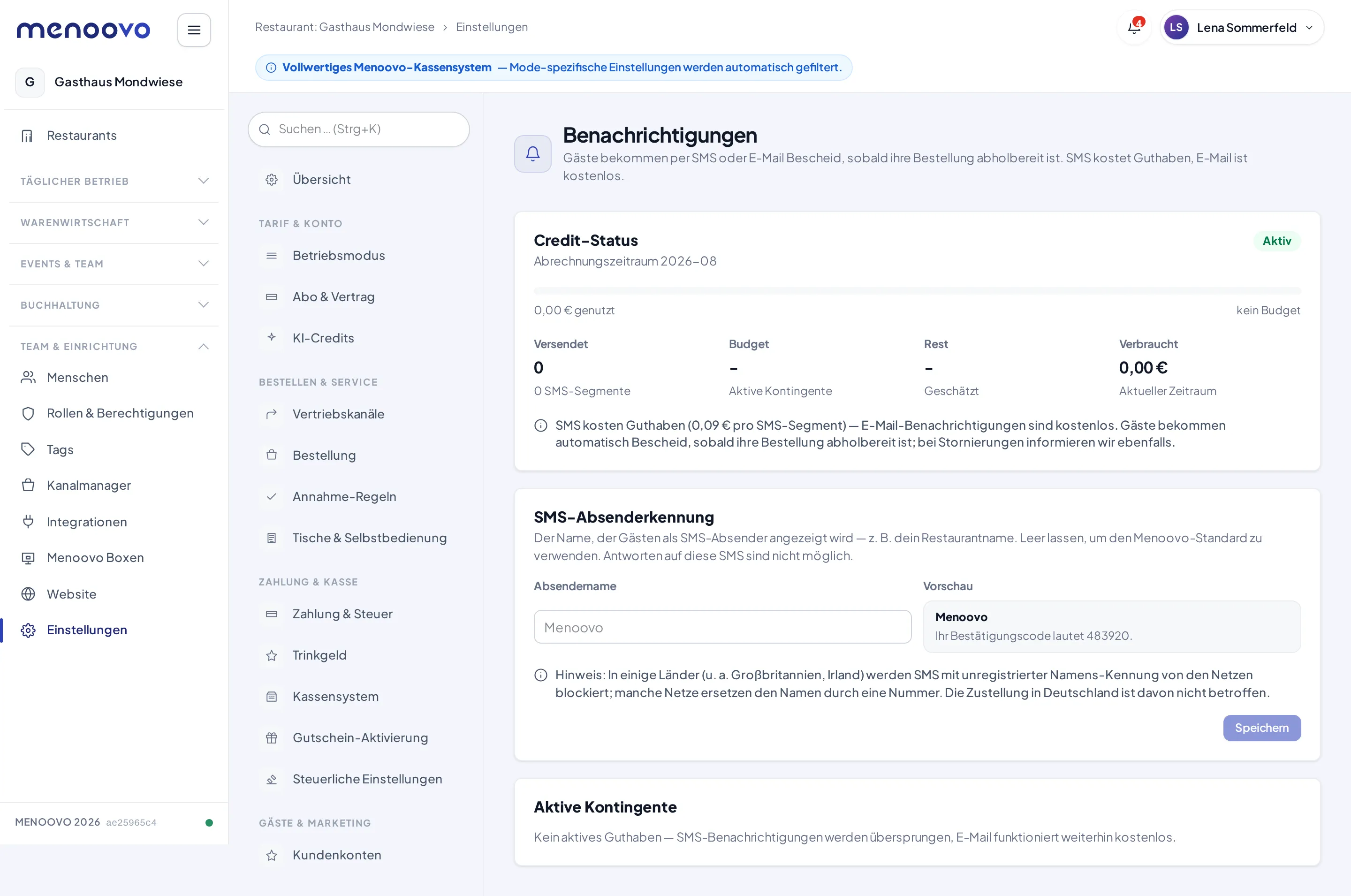Click the Rollen & Berechtigungen shield icon
Image resolution: width=1351 pixels, height=896 pixels.
28,413
